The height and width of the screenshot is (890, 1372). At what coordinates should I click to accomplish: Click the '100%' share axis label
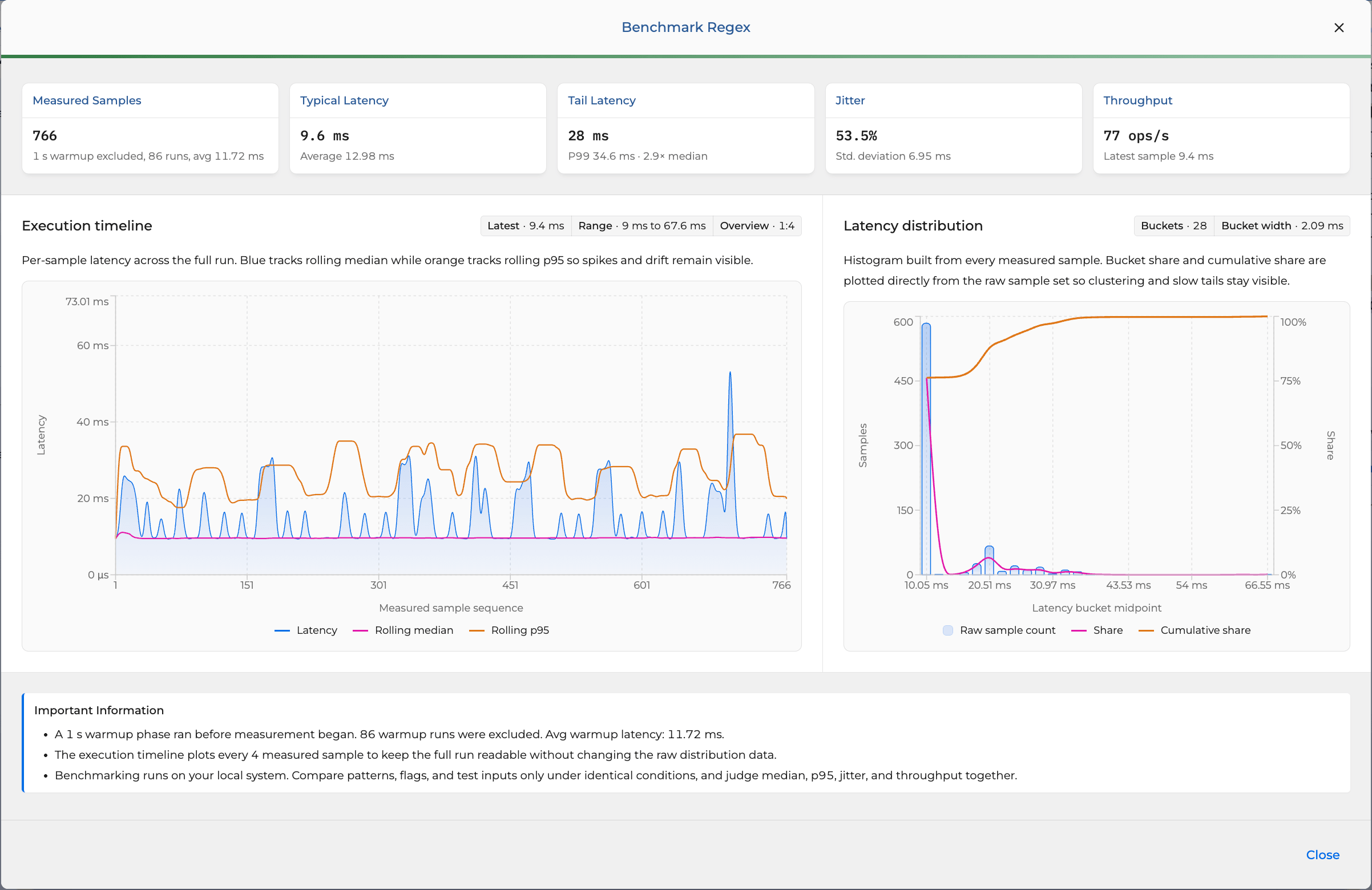coord(1293,322)
